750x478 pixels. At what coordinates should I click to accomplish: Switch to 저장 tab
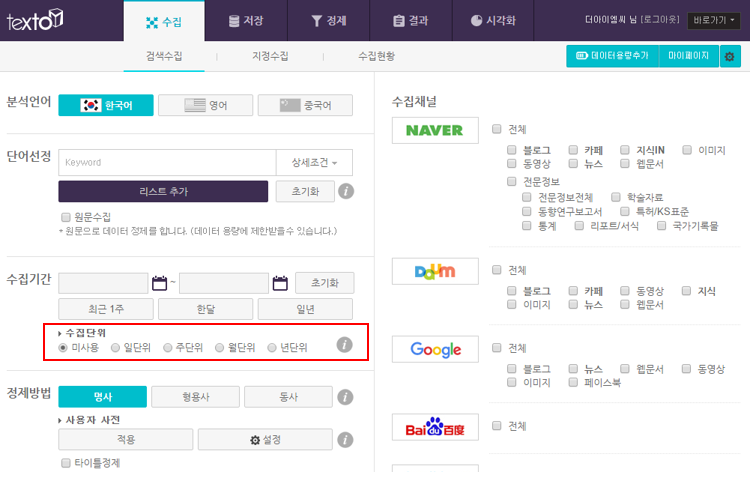click(x=246, y=20)
